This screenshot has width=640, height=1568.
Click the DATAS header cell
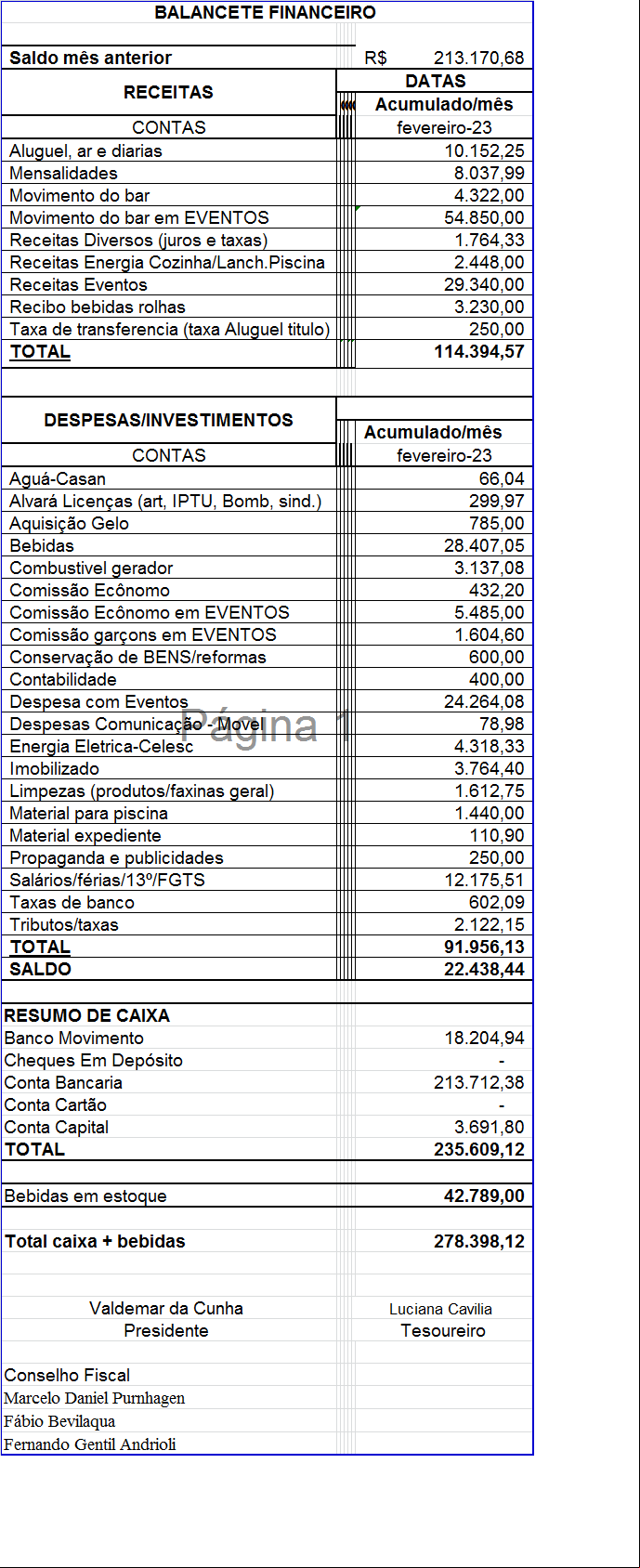pos(435,81)
